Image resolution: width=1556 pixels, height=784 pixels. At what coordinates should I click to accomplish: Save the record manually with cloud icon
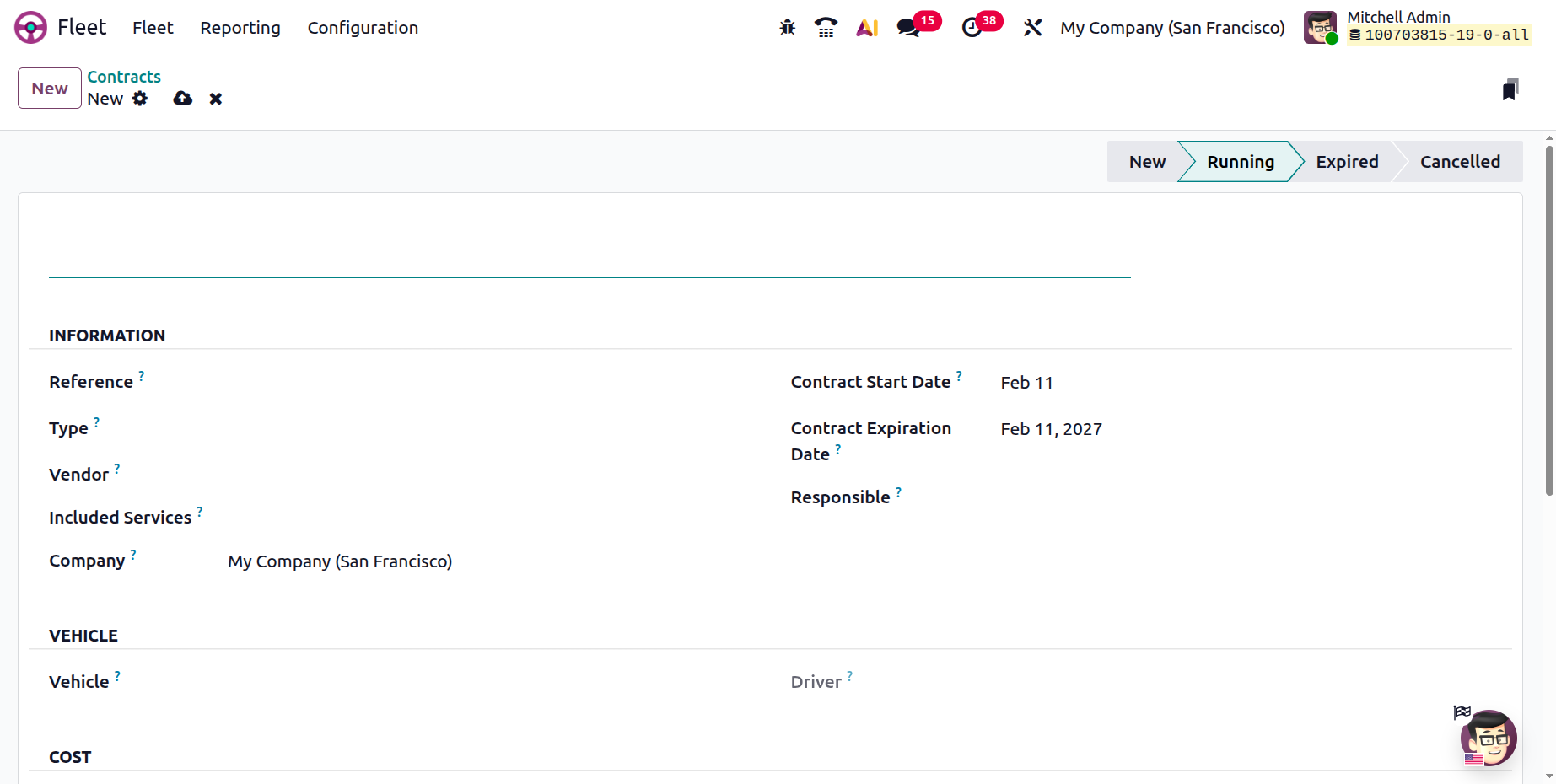(182, 99)
